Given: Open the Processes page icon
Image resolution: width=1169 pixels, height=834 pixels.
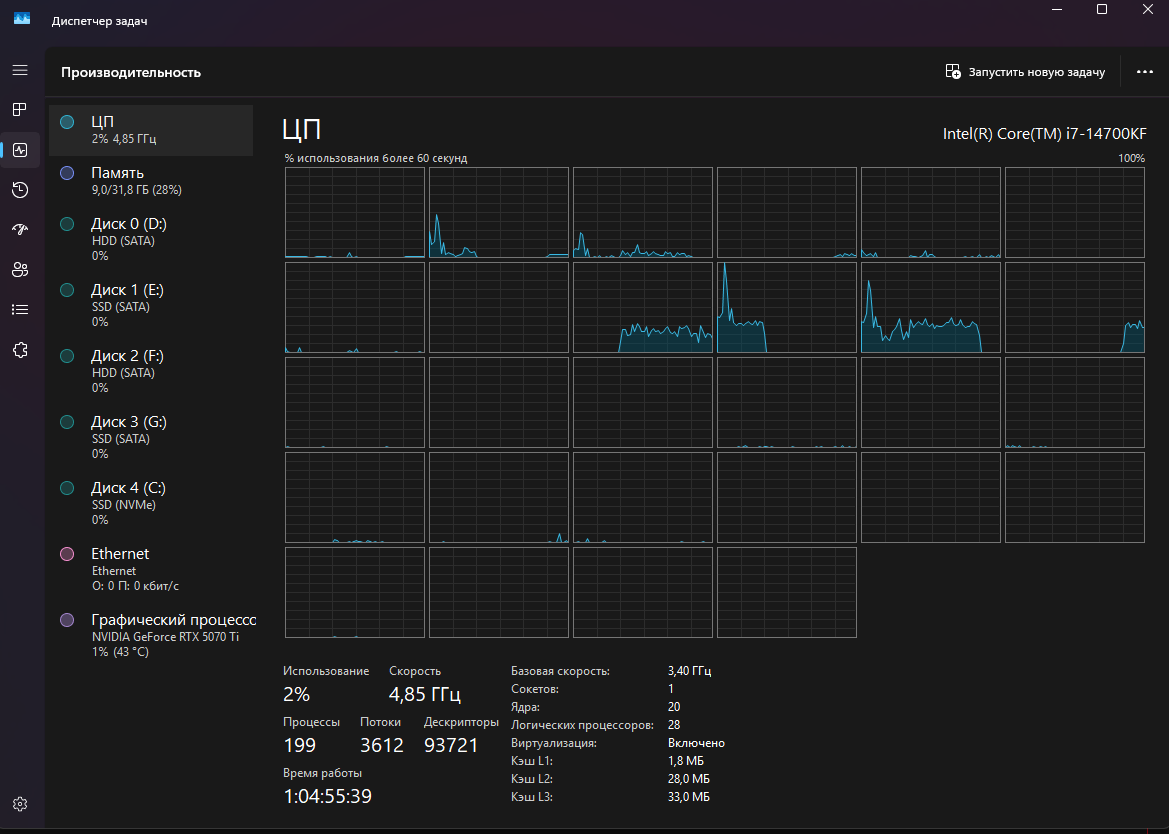Looking at the screenshot, I should pyautogui.click(x=20, y=110).
